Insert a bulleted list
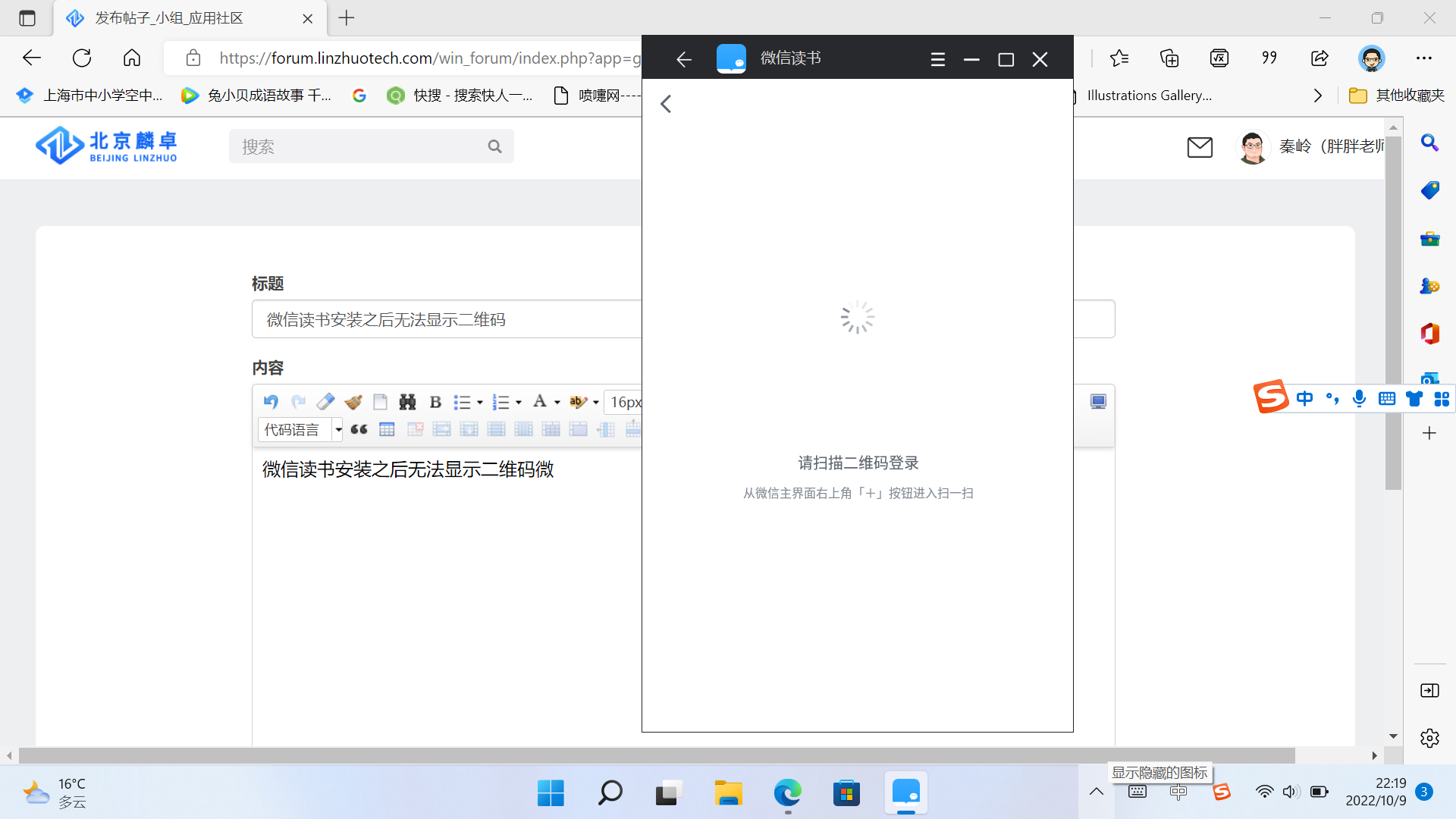 (462, 402)
